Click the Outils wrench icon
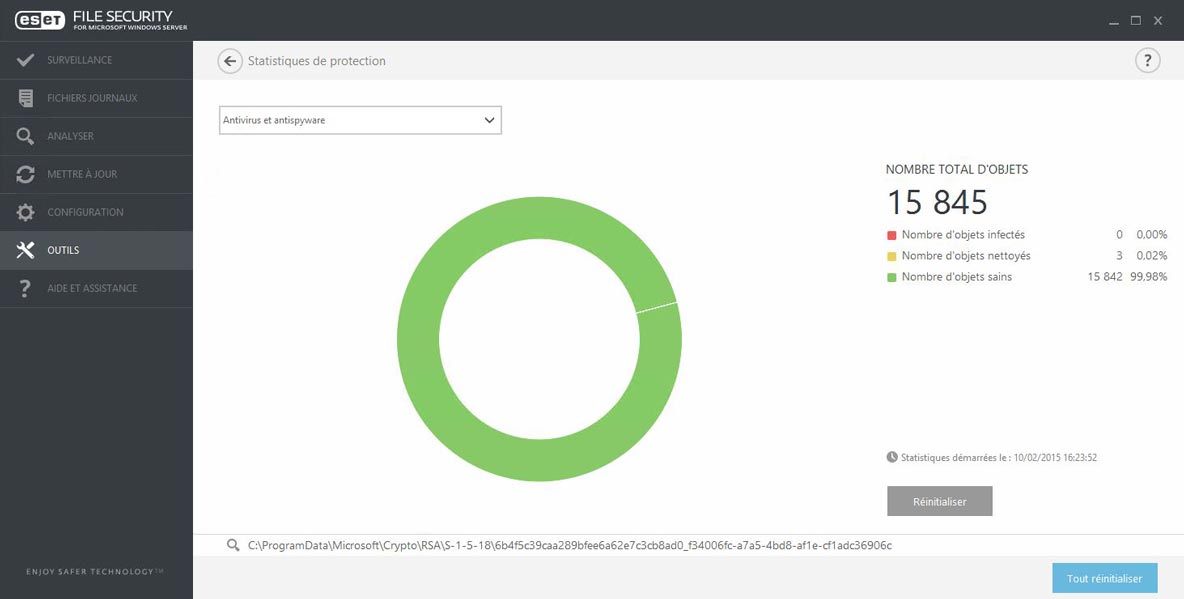 [26, 250]
